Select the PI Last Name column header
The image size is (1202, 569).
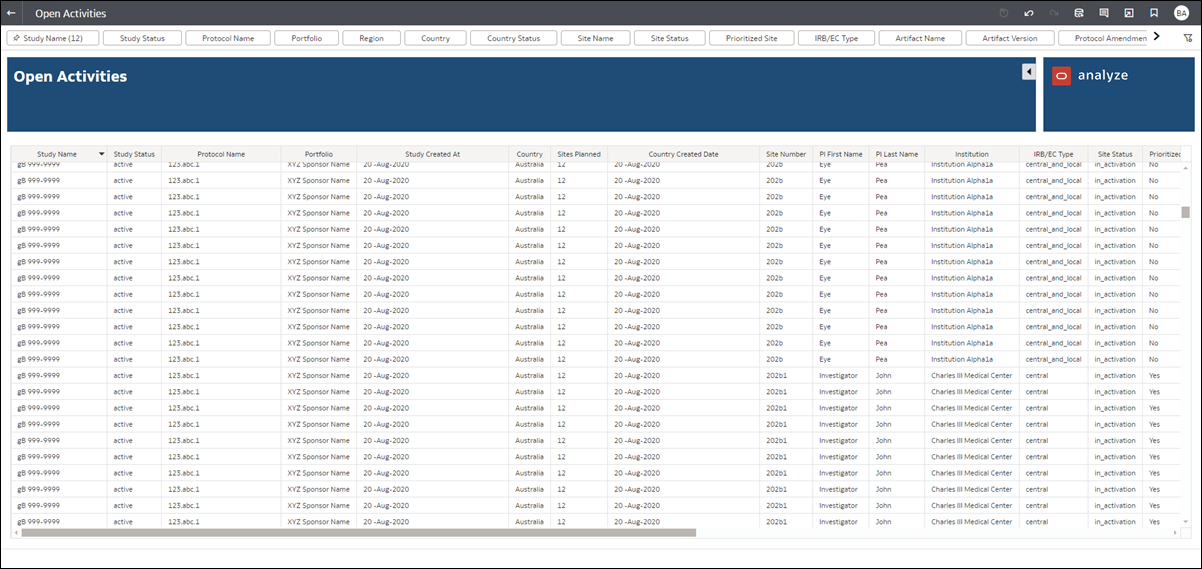point(896,154)
